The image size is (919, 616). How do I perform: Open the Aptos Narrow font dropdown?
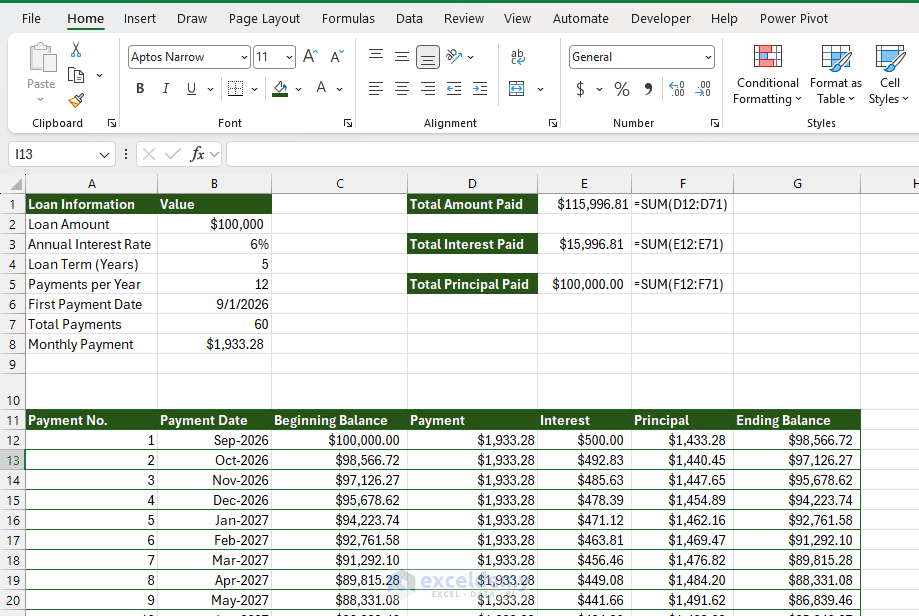(x=244, y=57)
